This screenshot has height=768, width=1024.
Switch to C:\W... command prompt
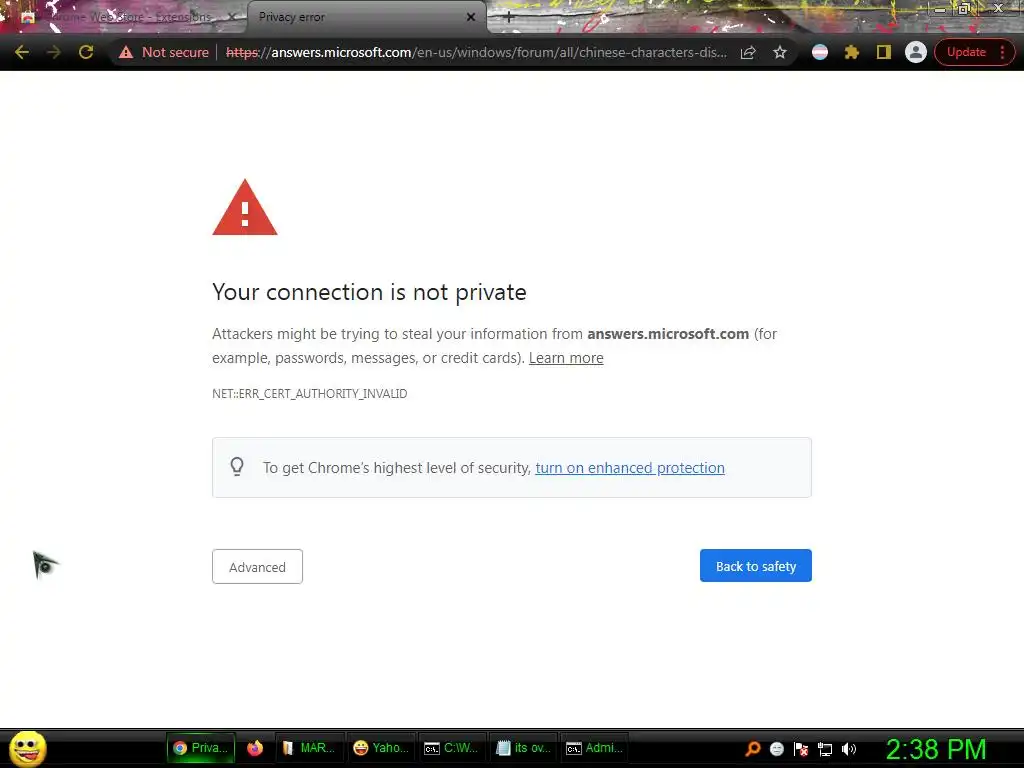(451, 748)
